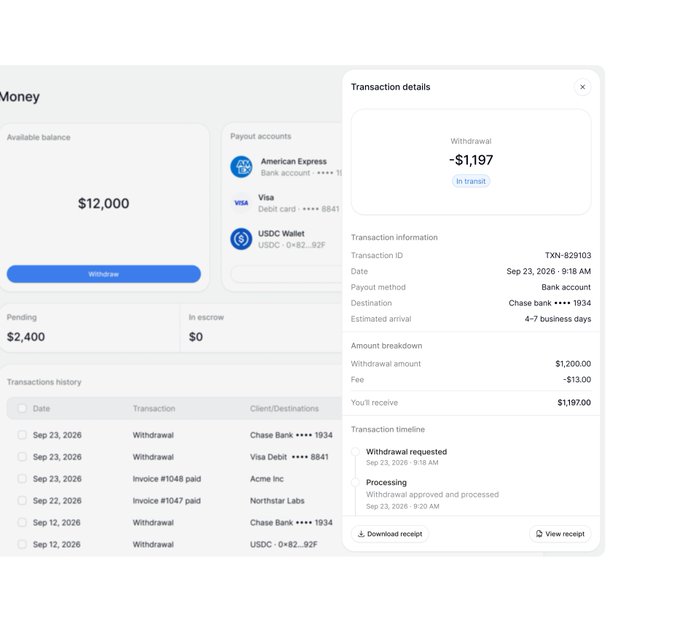The width and height of the screenshot is (680, 622).
Task: Click the Invoice #1048 paid transaction
Action: 167,479
